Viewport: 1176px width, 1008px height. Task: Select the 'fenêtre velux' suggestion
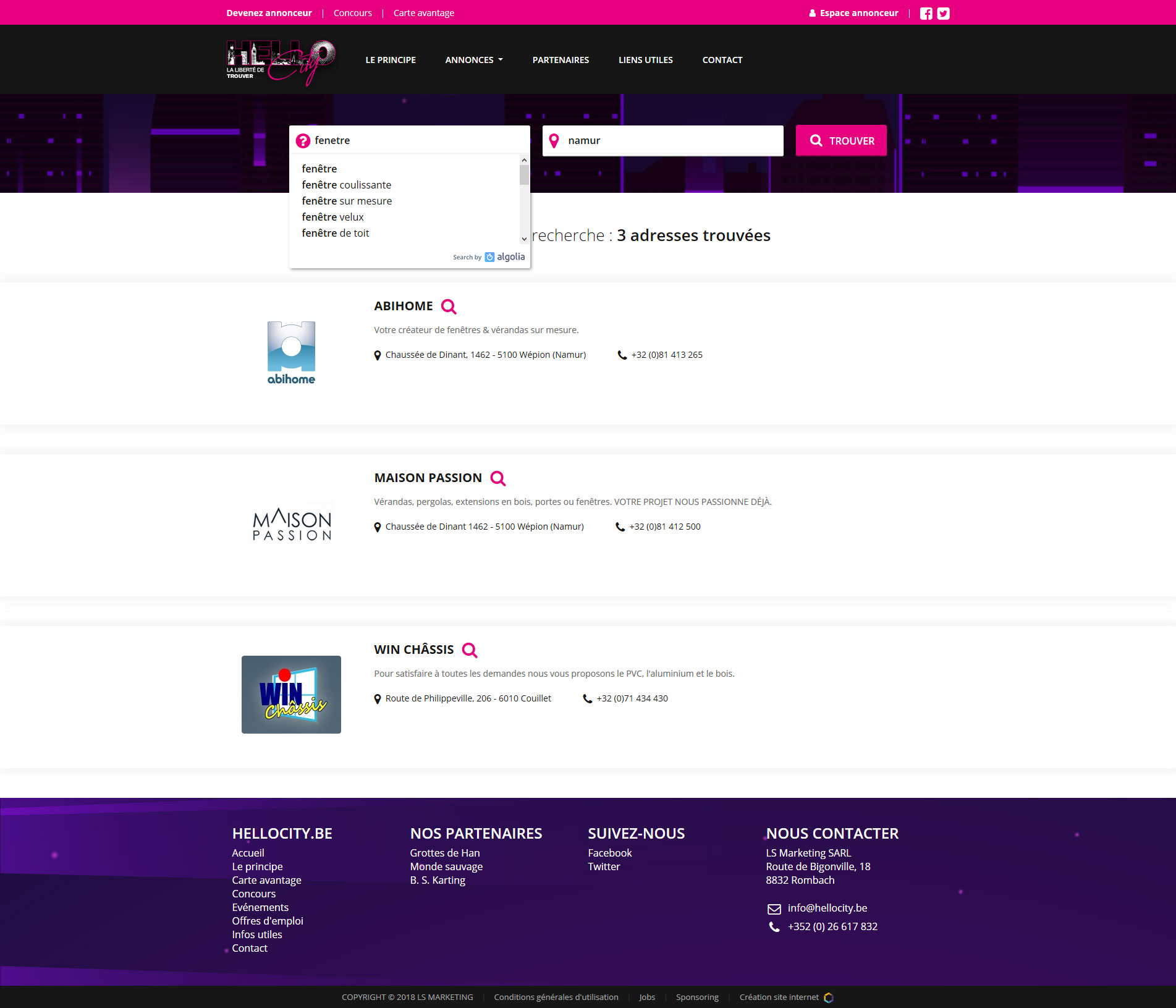tap(332, 217)
